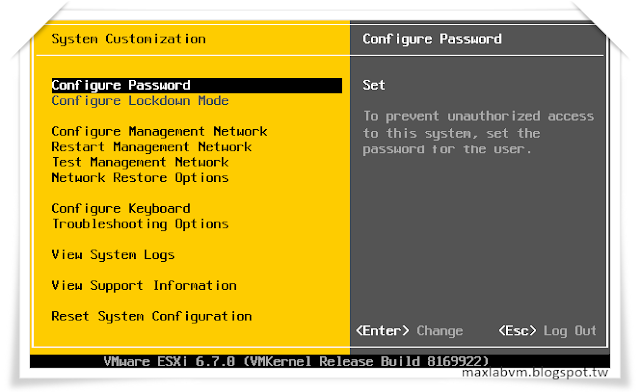Viewport: 640px width, 392px height.
Task: Choose Restart Management Network
Action: (151, 147)
